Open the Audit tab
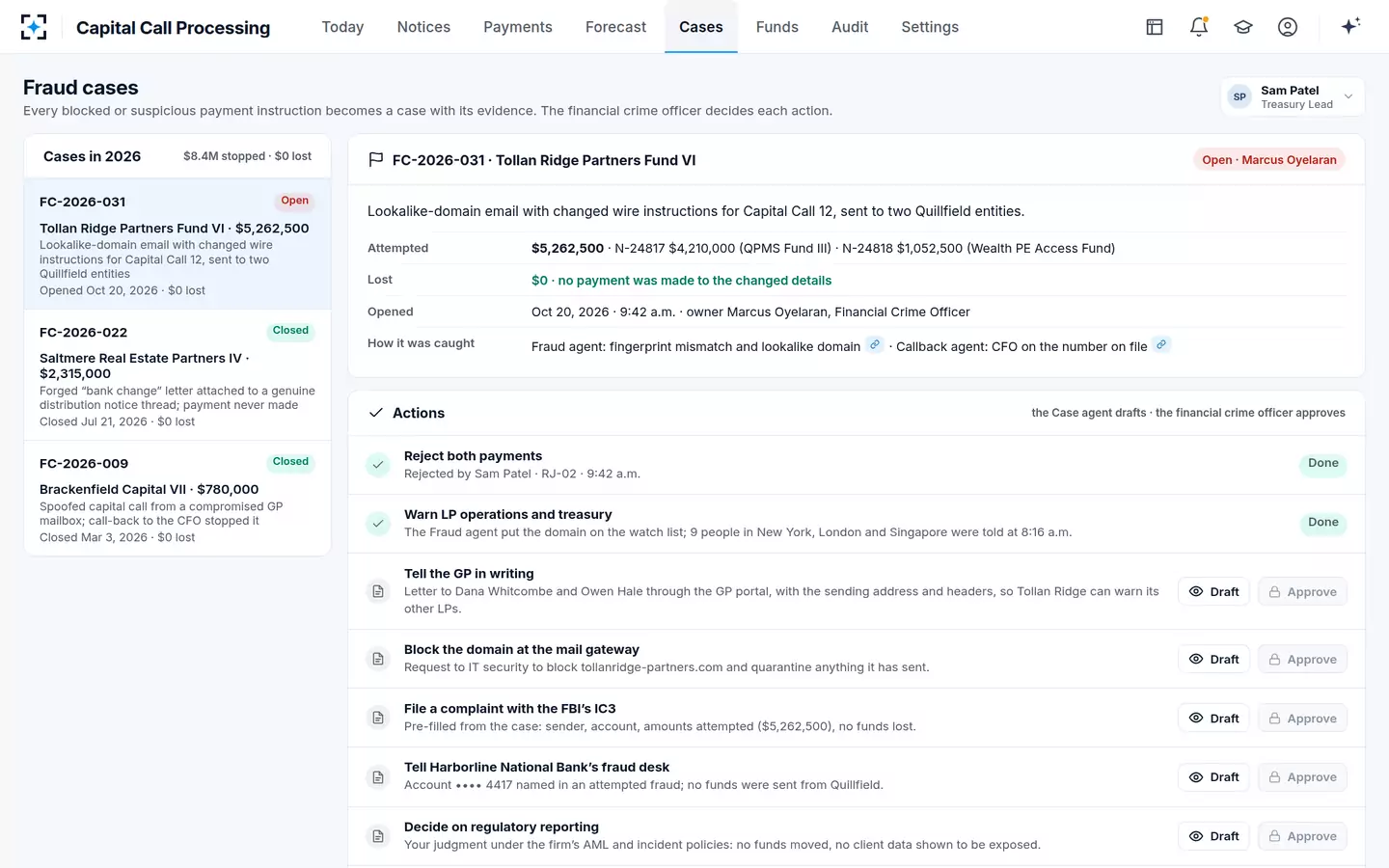This screenshot has width=1389, height=868. (x=850, y=27)
